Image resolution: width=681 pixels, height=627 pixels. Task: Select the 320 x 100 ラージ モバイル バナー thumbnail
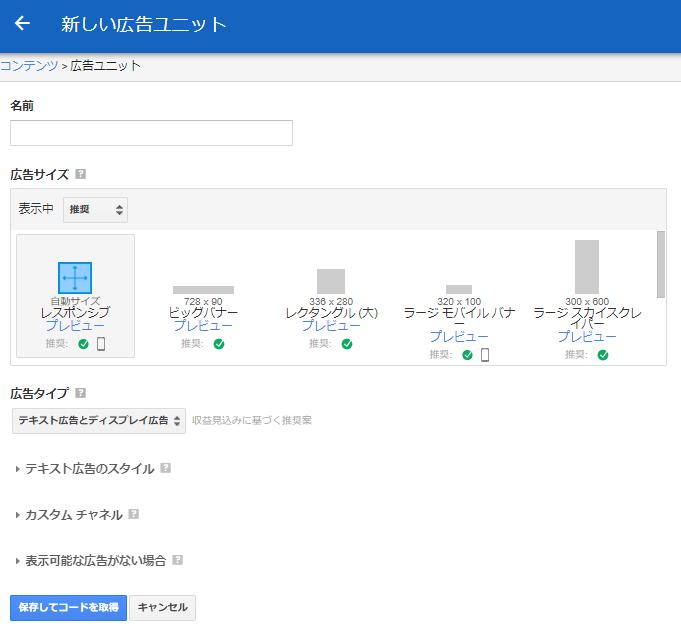coord(459,290)
